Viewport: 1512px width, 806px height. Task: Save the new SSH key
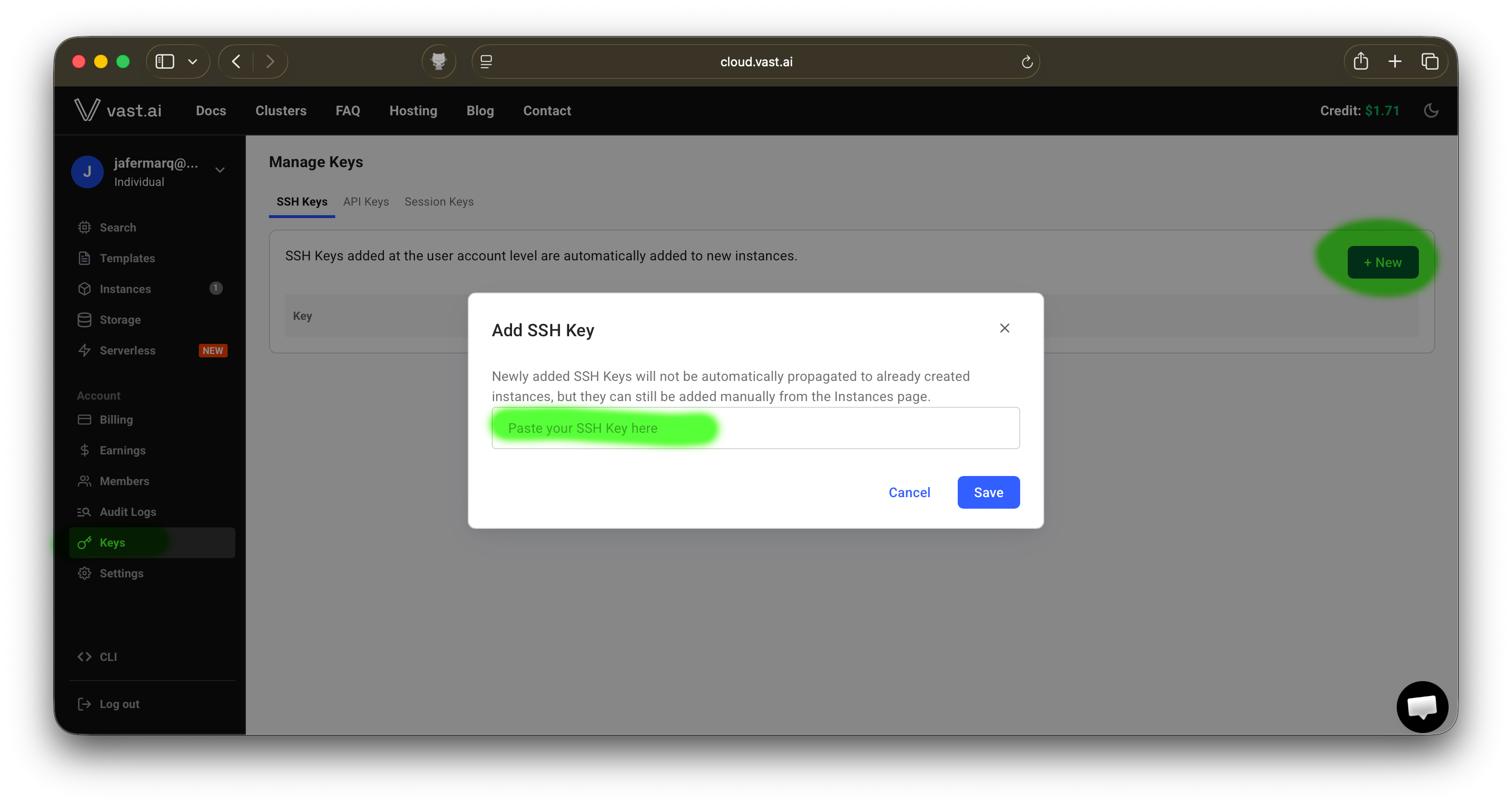[988, 492]
